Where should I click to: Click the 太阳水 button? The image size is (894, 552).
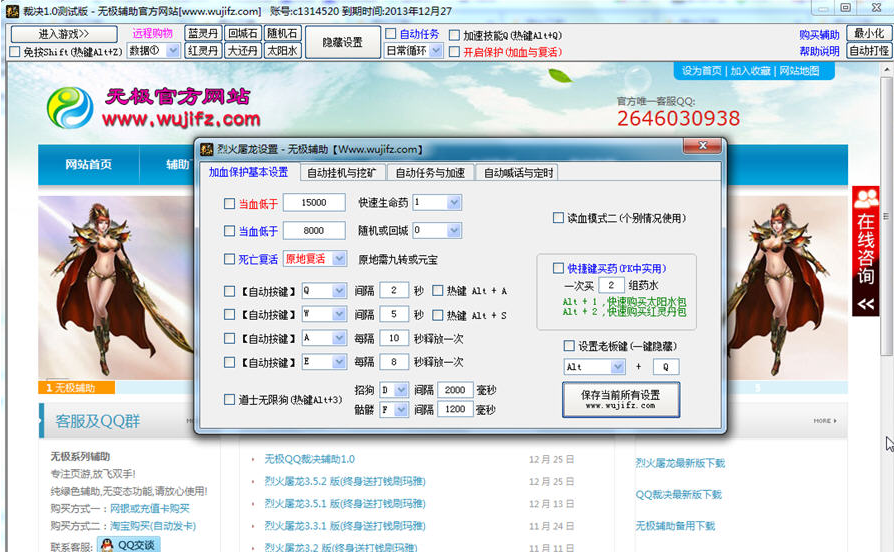[x=283, y=51]
